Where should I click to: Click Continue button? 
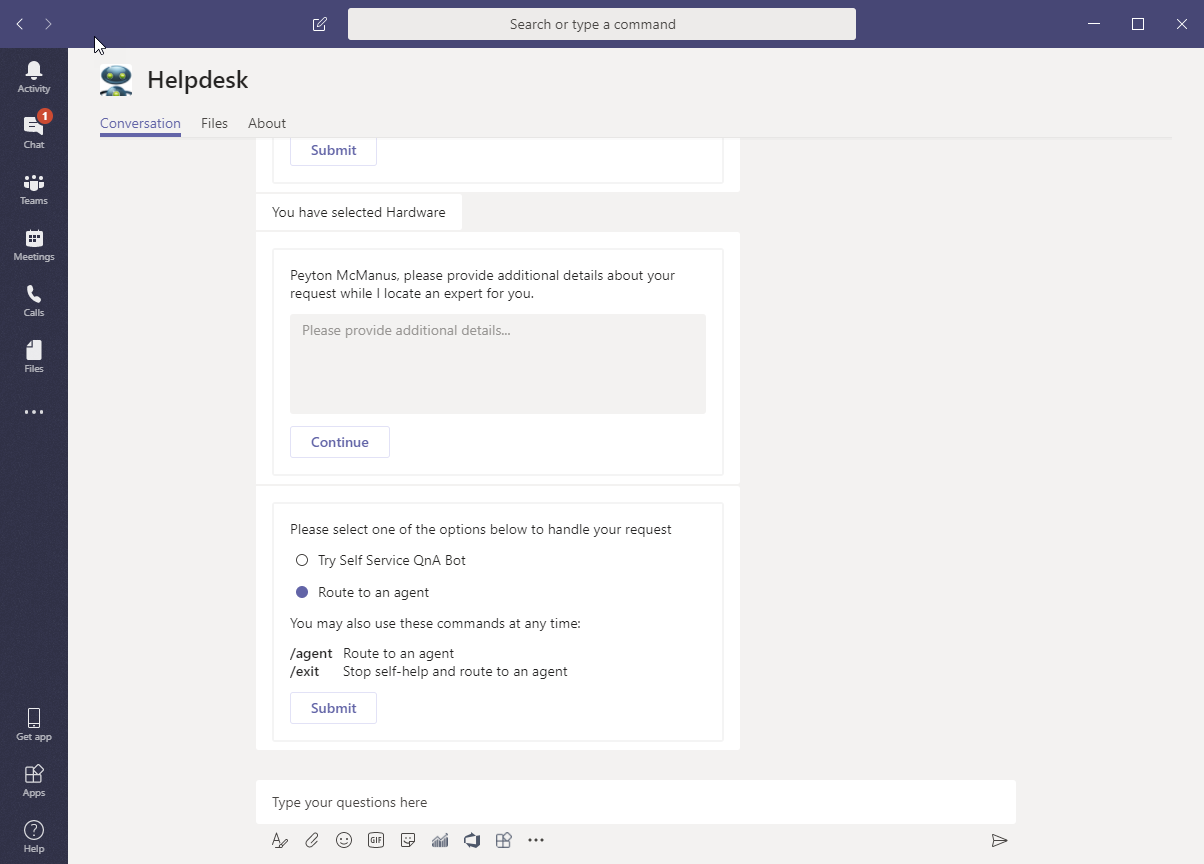coord(340,442)
